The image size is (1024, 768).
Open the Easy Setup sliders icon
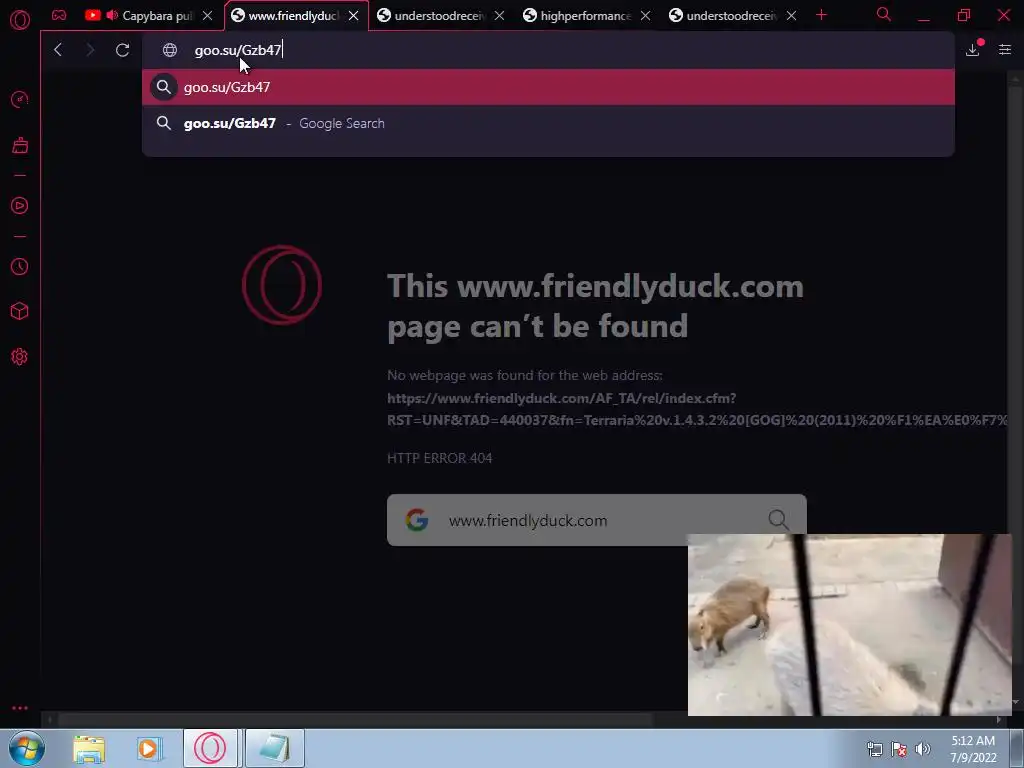coord(1005,50)
